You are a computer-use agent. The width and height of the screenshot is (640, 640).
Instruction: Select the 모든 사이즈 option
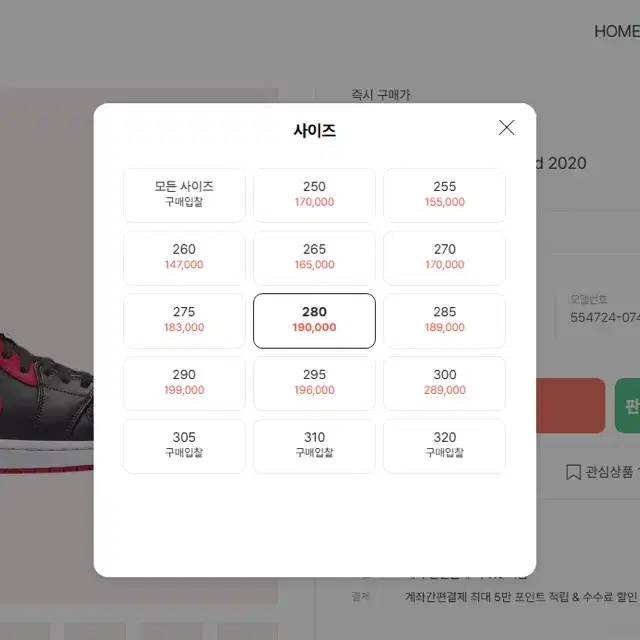(x=184, y=196)
